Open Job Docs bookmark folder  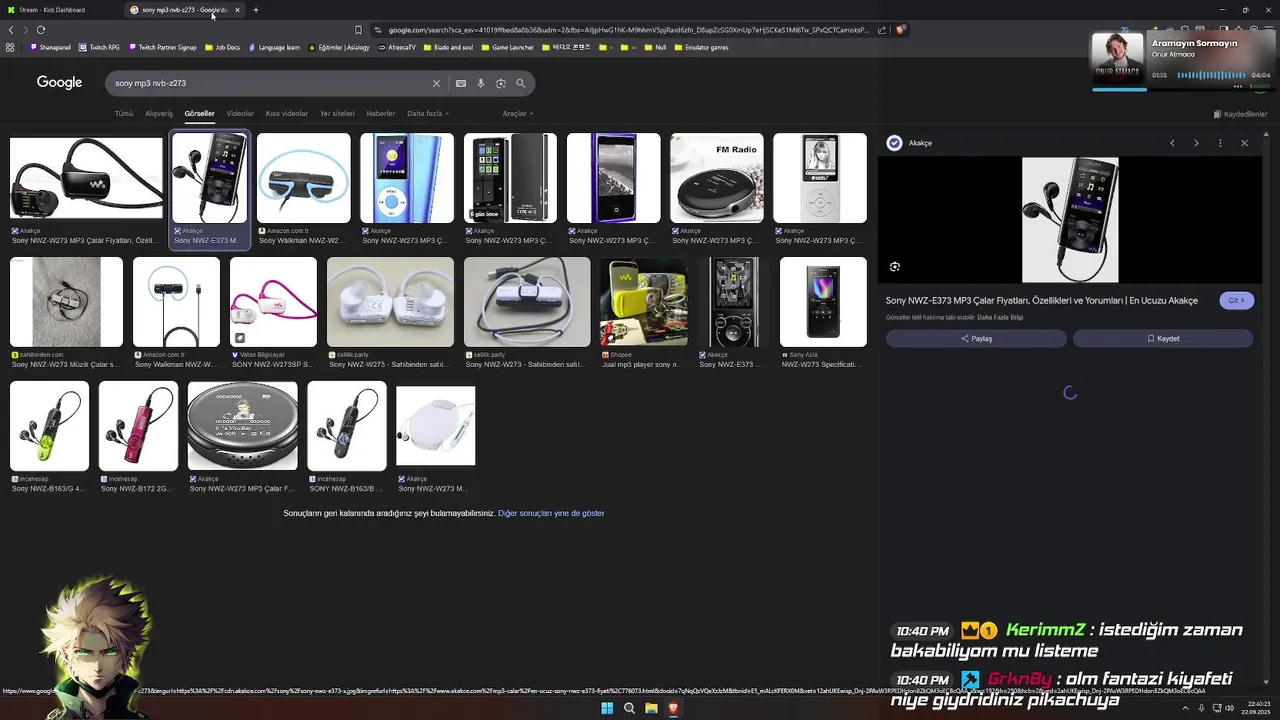click(222, 47)
